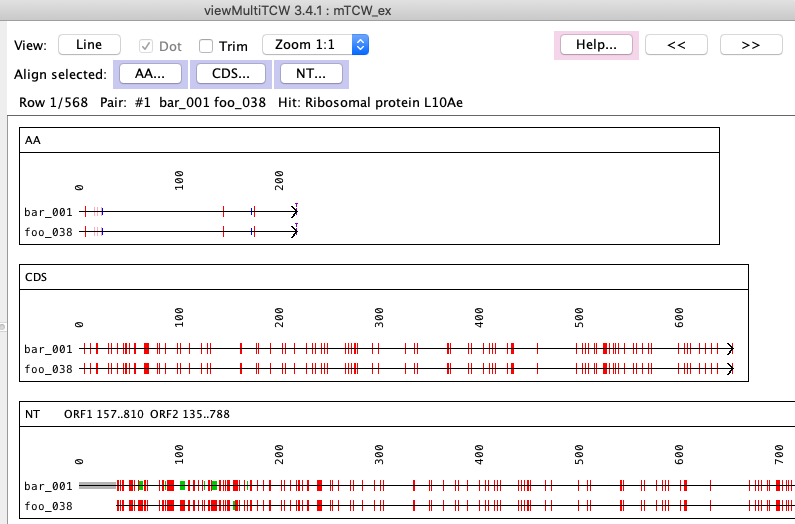Align selected using AA... button

click(150, 74)
